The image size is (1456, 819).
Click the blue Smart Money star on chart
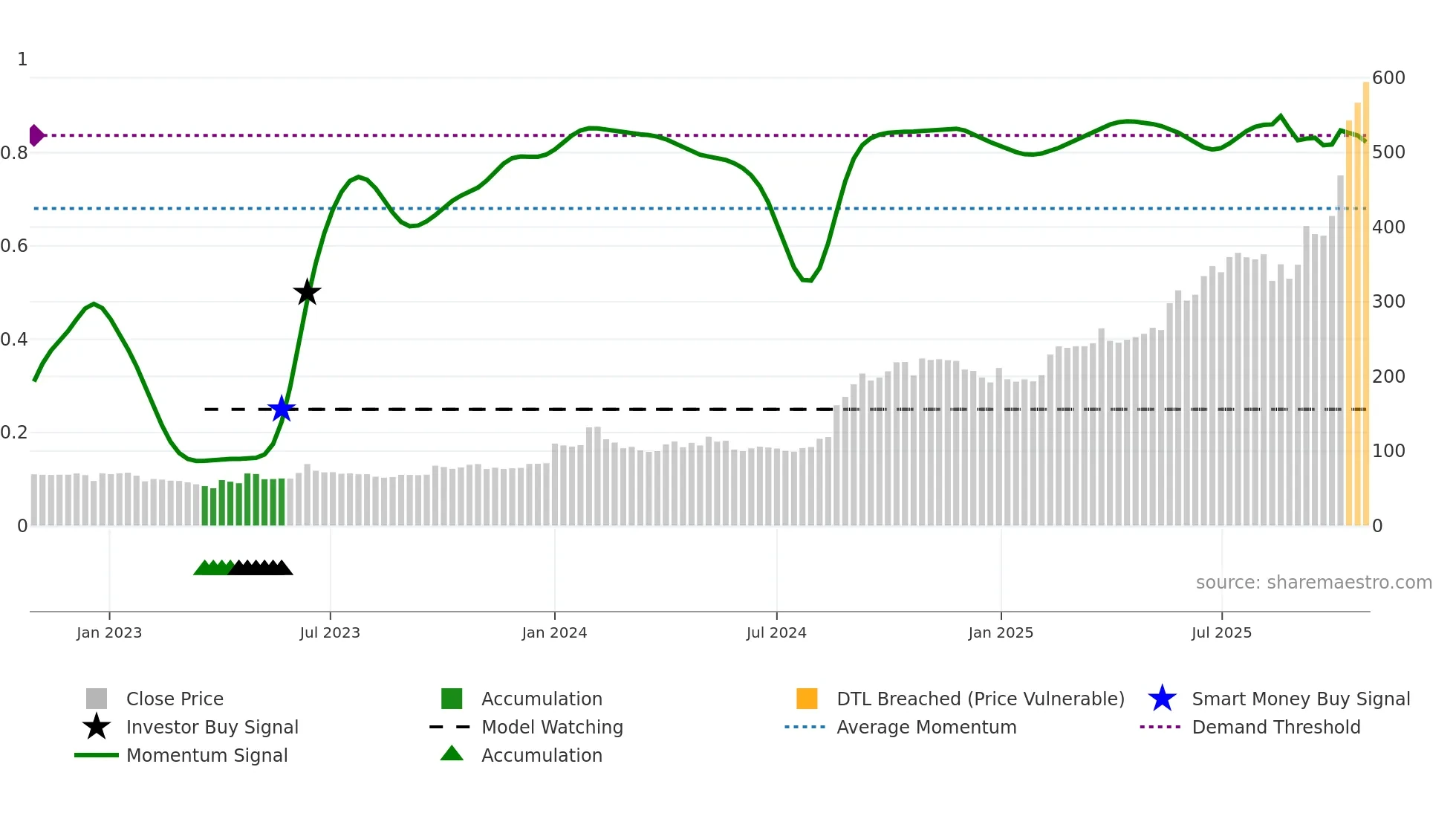(x=282, y=409)
